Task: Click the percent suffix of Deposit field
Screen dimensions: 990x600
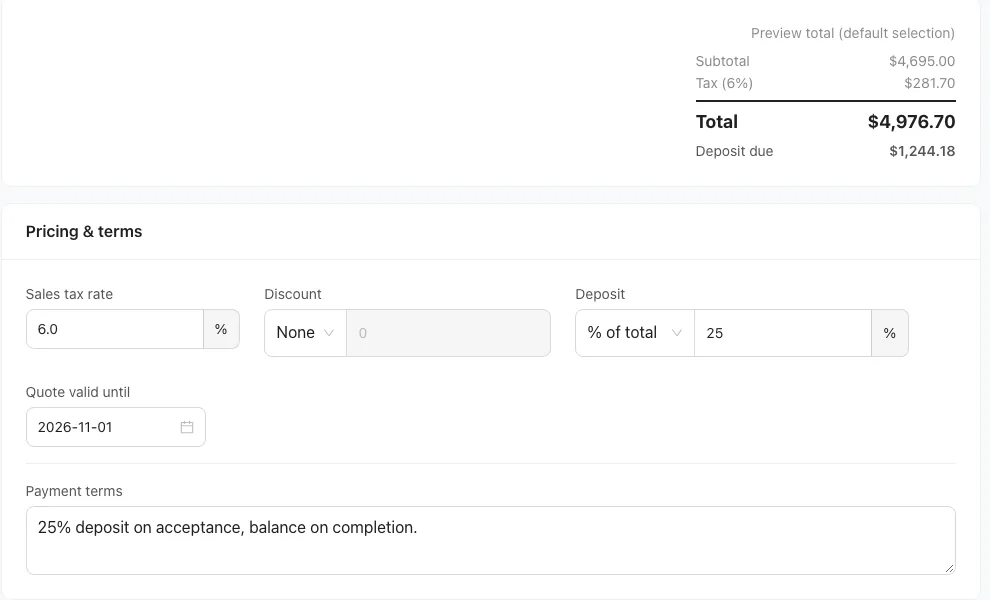Action: 890,333
